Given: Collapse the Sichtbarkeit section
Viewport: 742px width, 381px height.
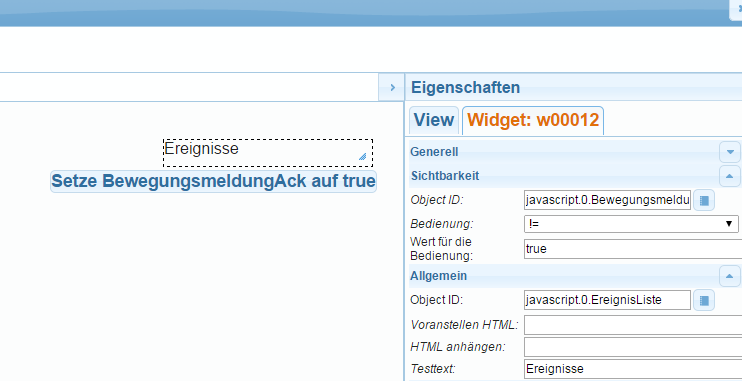Looking at the screenshot, I should (x=730, y=176).
